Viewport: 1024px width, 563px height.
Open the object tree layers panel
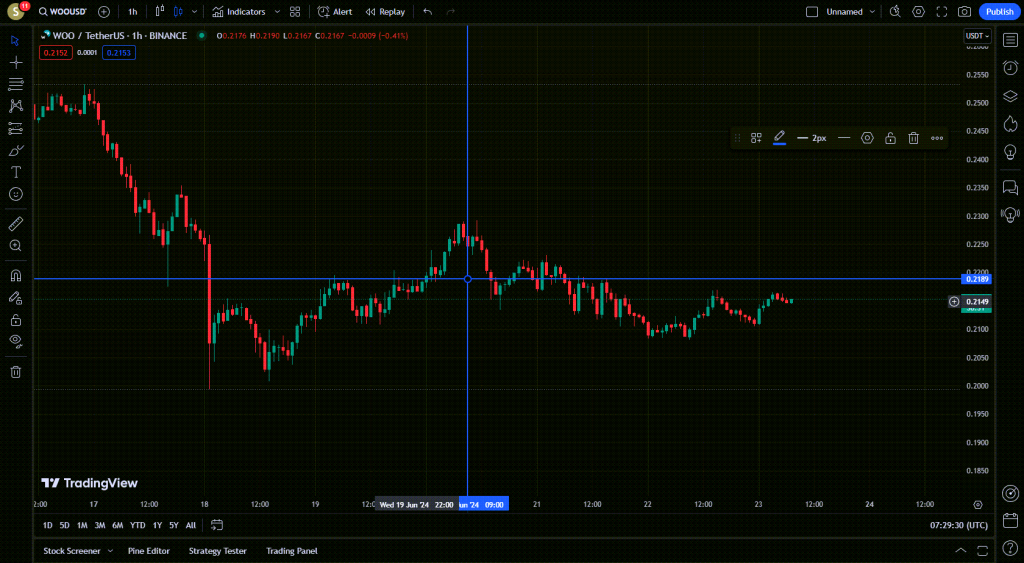coord(1010,96)
